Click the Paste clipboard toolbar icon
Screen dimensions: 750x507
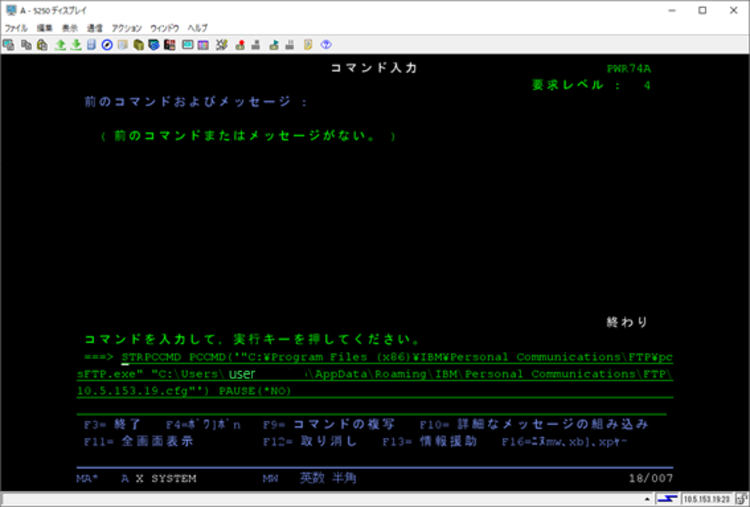[x=41, y=45]
